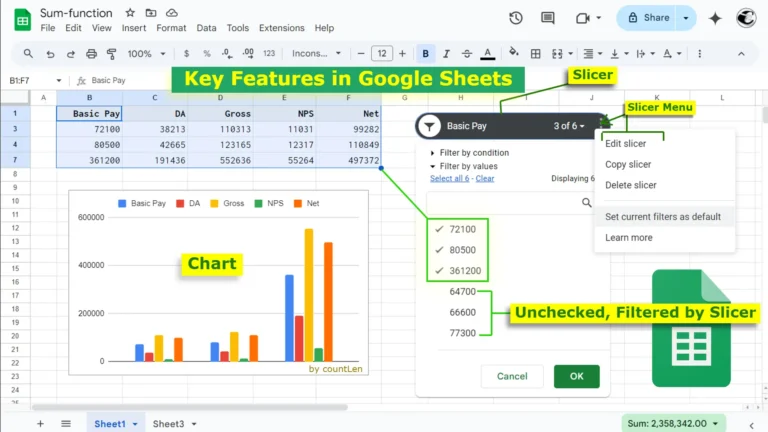Open Sheets home logo
The image size is (768, 432).
(x=22, y=20)
